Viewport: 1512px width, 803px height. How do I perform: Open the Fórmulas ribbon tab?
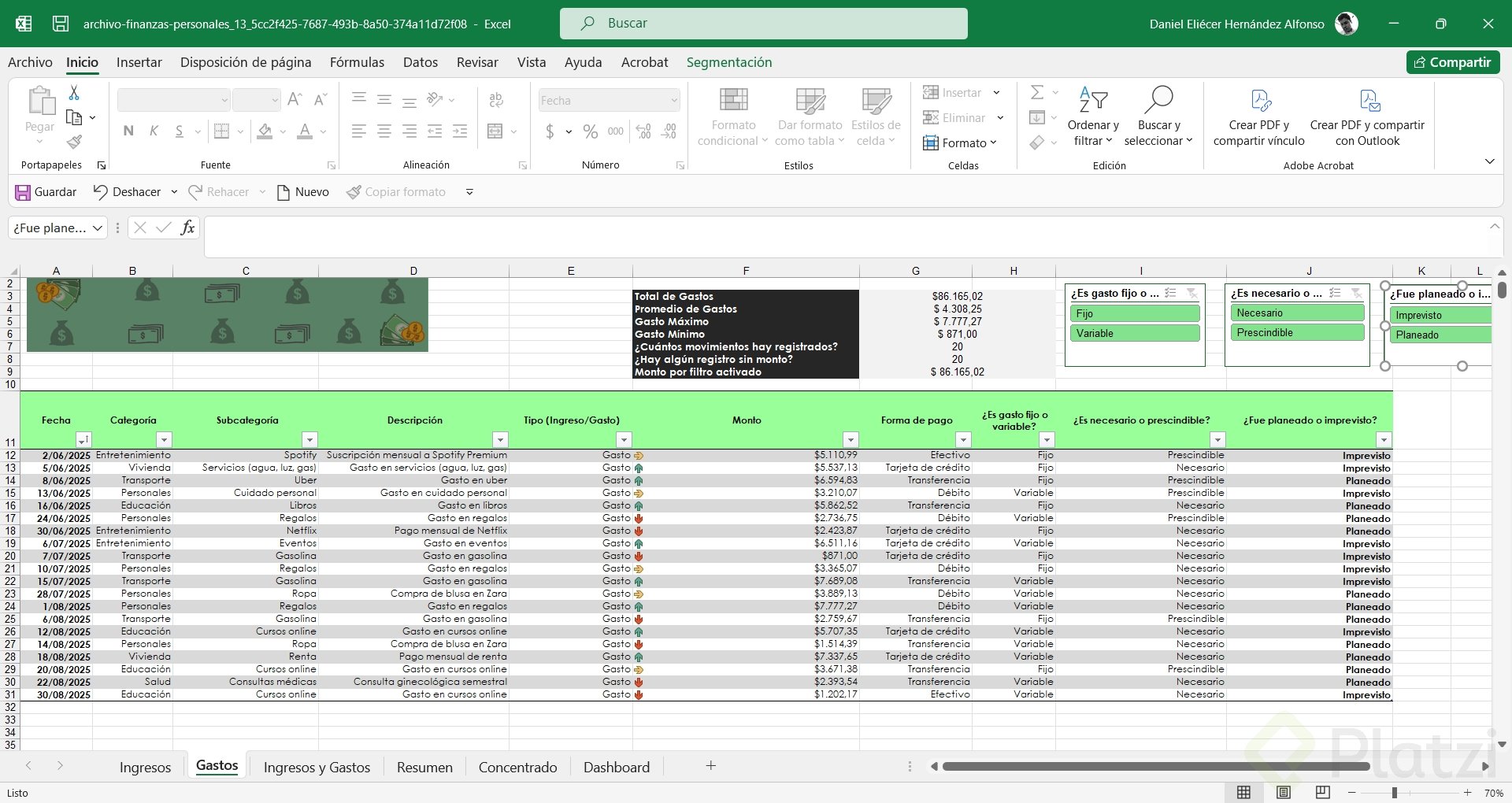click(357, 62)
